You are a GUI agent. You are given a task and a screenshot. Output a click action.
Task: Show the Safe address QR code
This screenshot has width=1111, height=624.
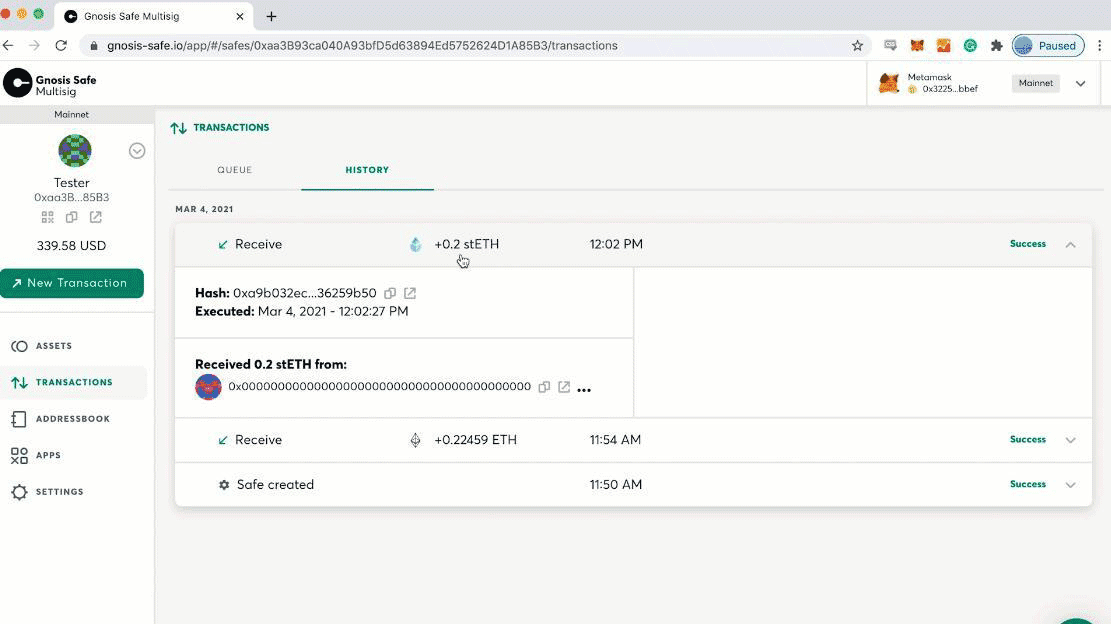tap(47, 217)
